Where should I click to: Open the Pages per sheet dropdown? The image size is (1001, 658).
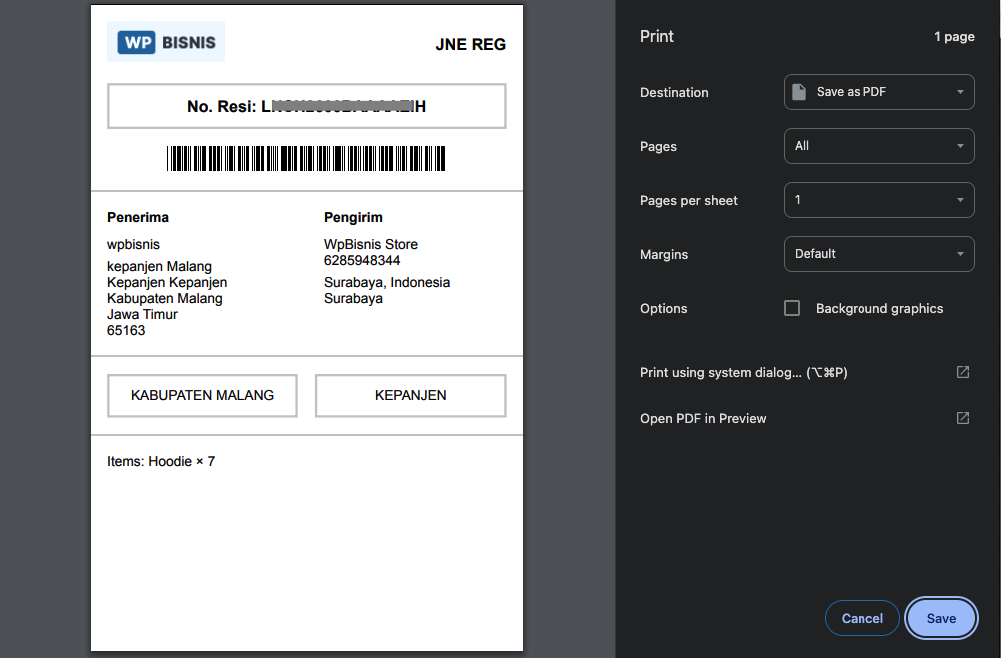tap(879, 200)
